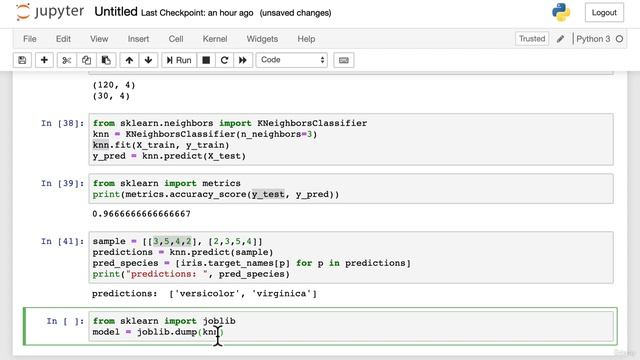This screenshot has height=360, width=640.
Task: Copy selected cells icon
Action: 86,60
